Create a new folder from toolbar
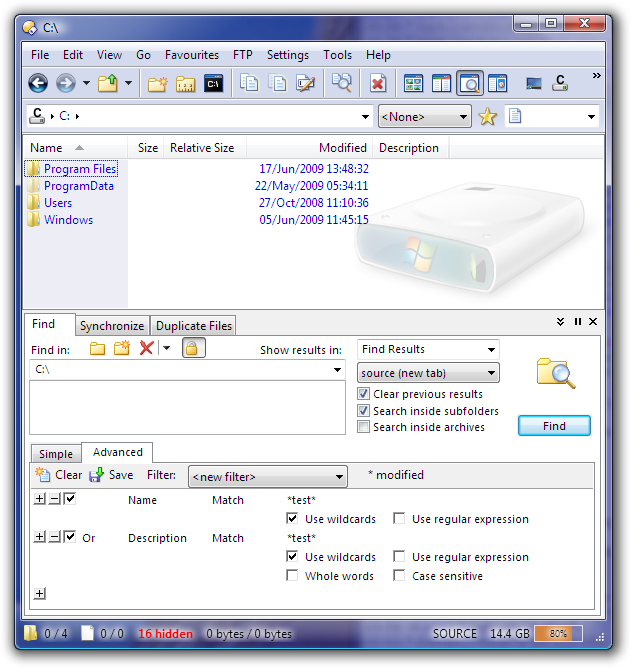 click(157, 84)
